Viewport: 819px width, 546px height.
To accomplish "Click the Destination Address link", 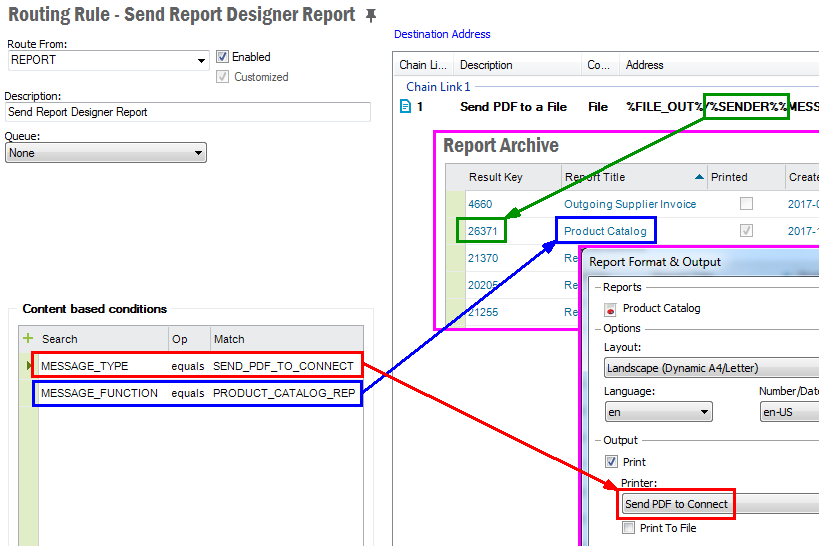I will point(442,34).
